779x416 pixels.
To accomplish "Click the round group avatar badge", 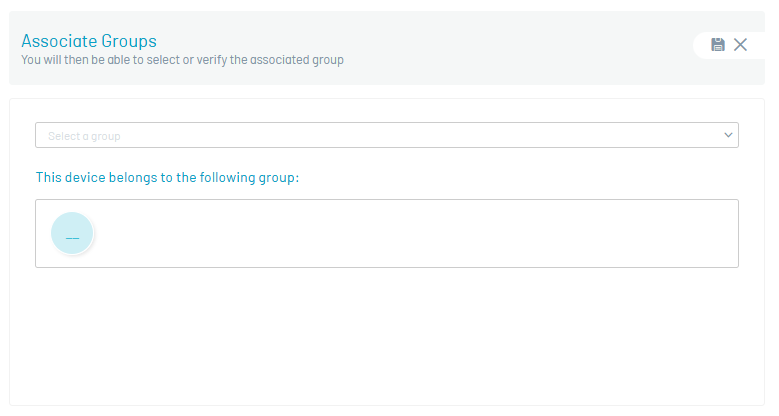I will [x=72, y=234].
